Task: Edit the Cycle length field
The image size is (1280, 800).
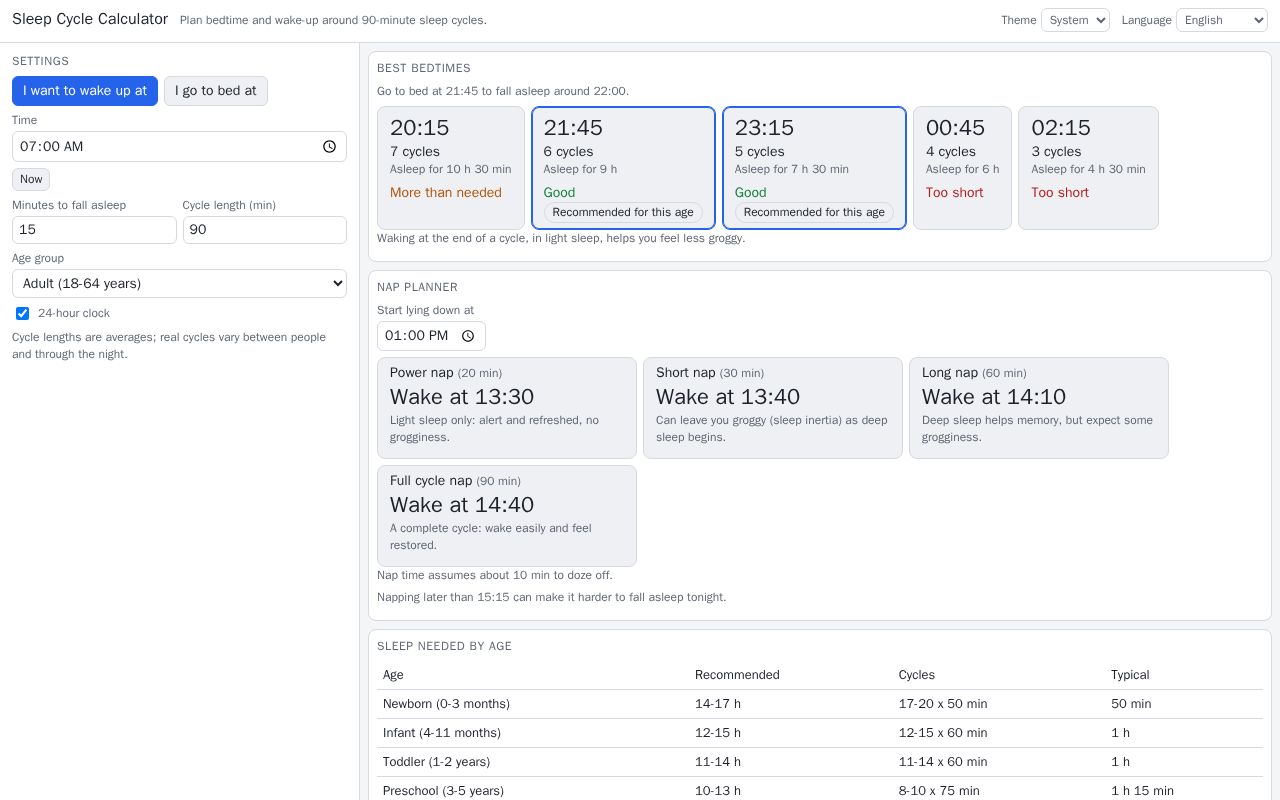Action: [265, 230]
